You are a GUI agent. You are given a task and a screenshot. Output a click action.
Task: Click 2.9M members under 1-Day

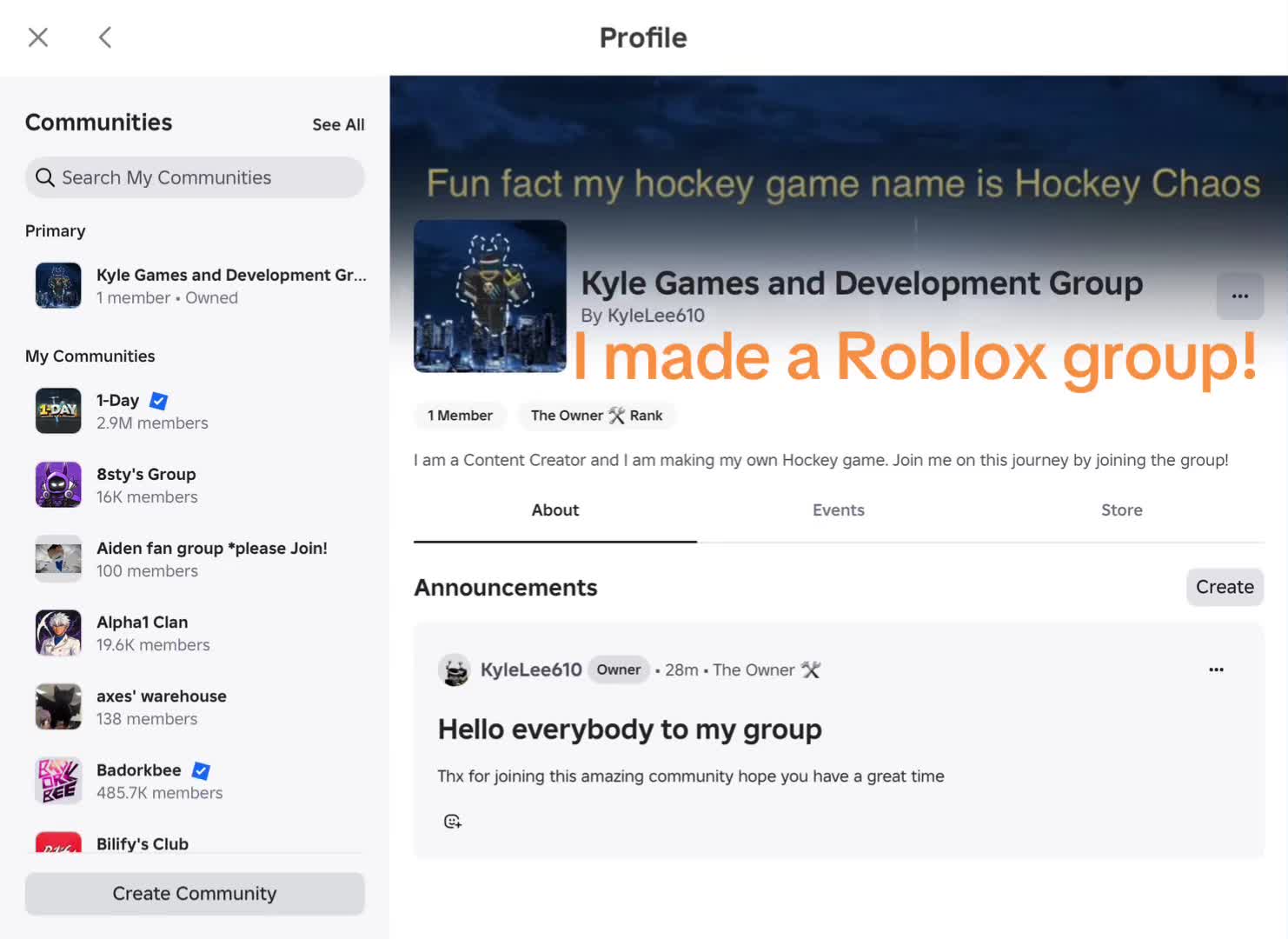(x=152, y=423)
